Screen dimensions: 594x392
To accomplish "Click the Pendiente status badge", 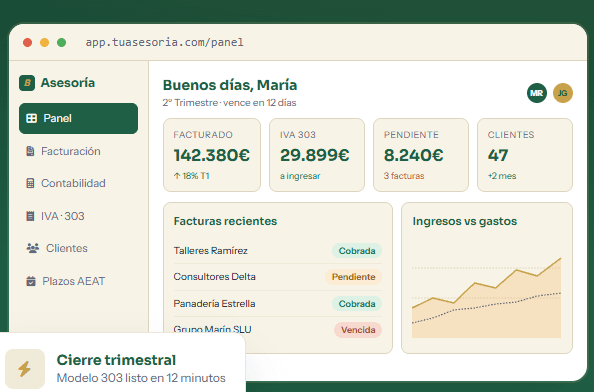I will (353, 277).
